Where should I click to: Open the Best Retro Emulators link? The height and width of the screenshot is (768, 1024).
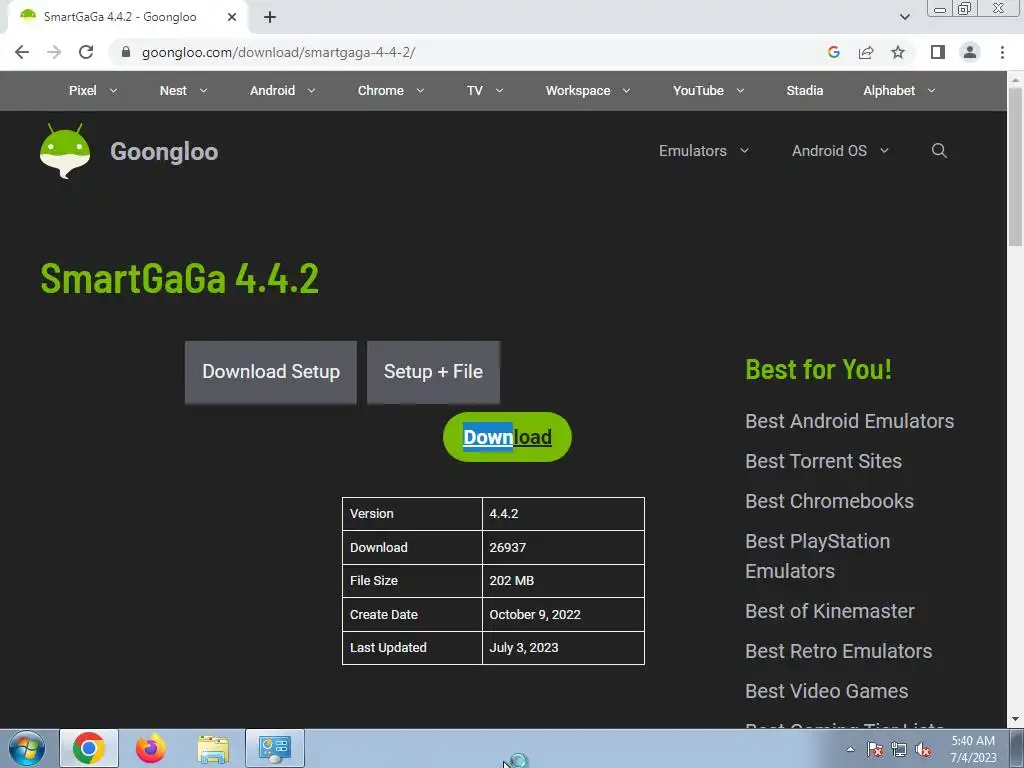pos(839,651)
